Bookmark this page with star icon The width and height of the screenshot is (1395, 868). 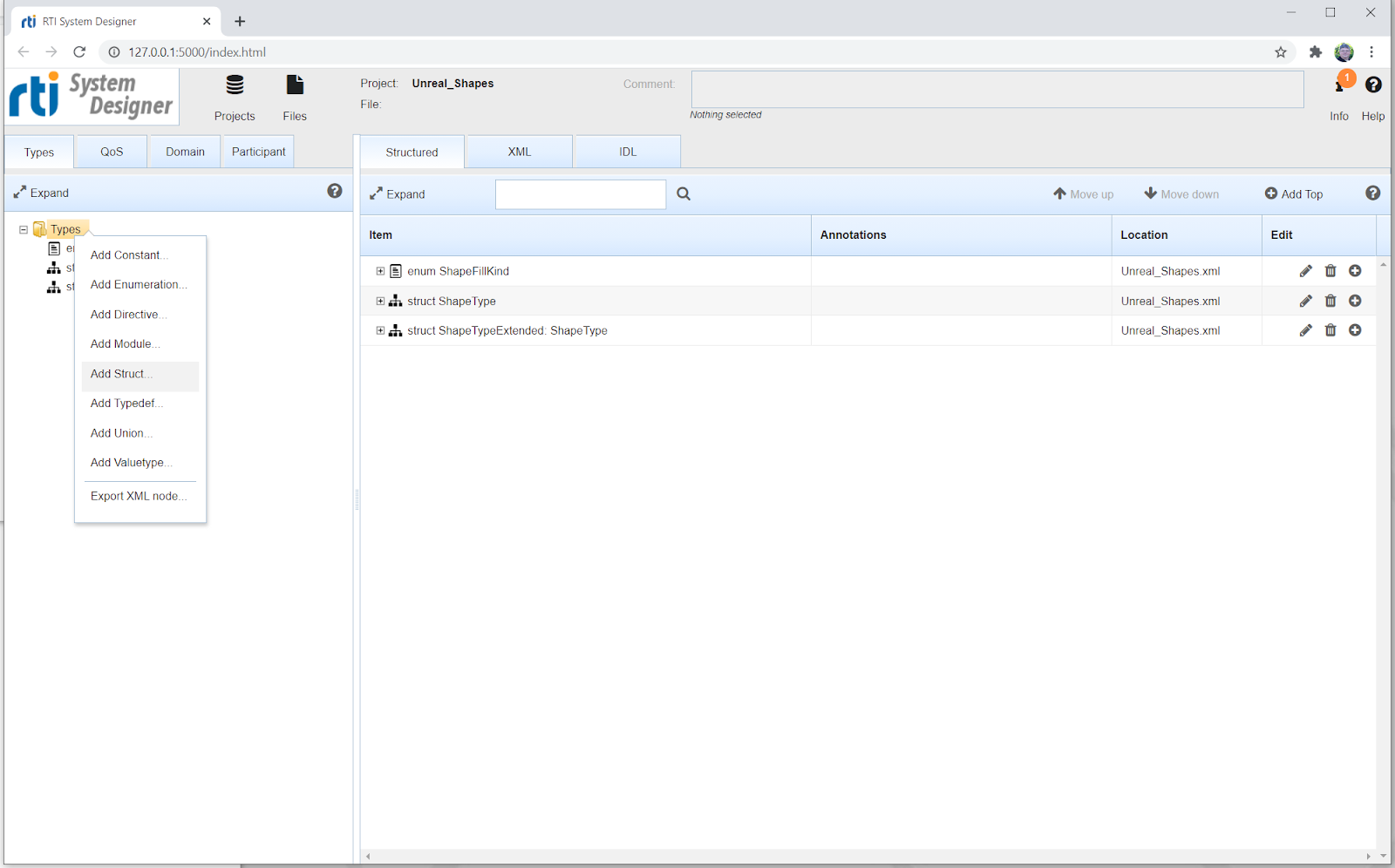[1281, 52]
